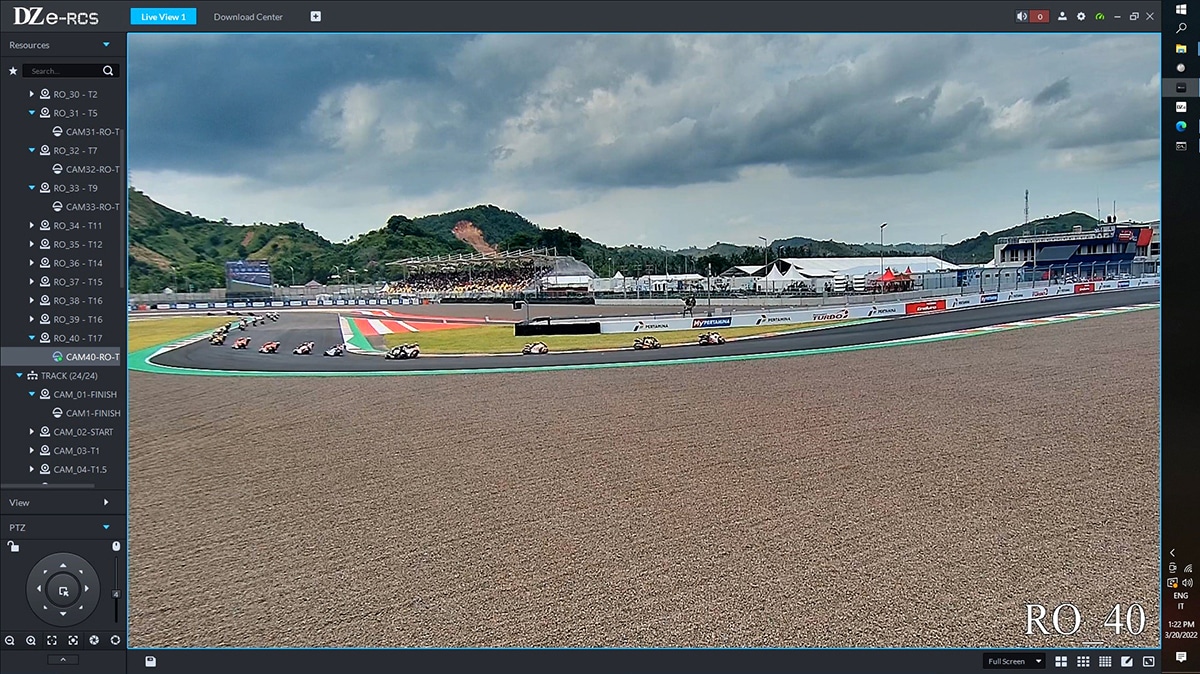Screen dimensions: 1200x674
Task: Click the PTZ zoom in icon
Action: (30, 640)
